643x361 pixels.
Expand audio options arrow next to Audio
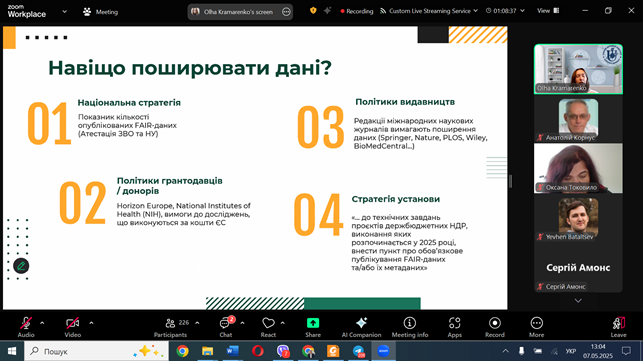click(42, 323)
